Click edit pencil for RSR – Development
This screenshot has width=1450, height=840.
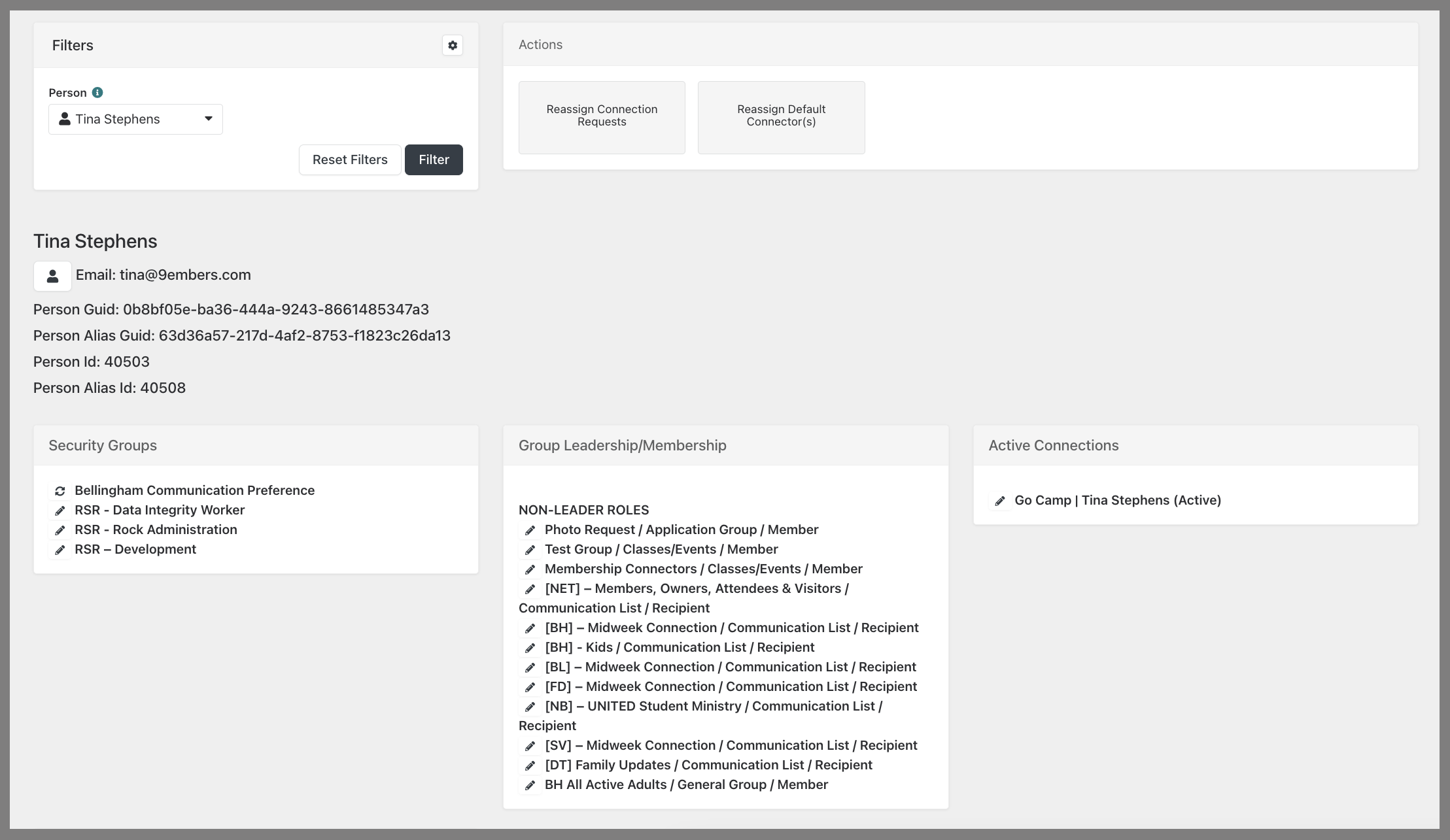[x=60, y=550]
